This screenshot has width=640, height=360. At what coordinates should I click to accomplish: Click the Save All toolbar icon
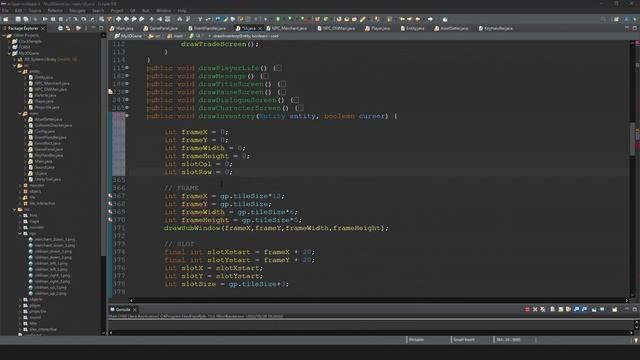(26, 19)
